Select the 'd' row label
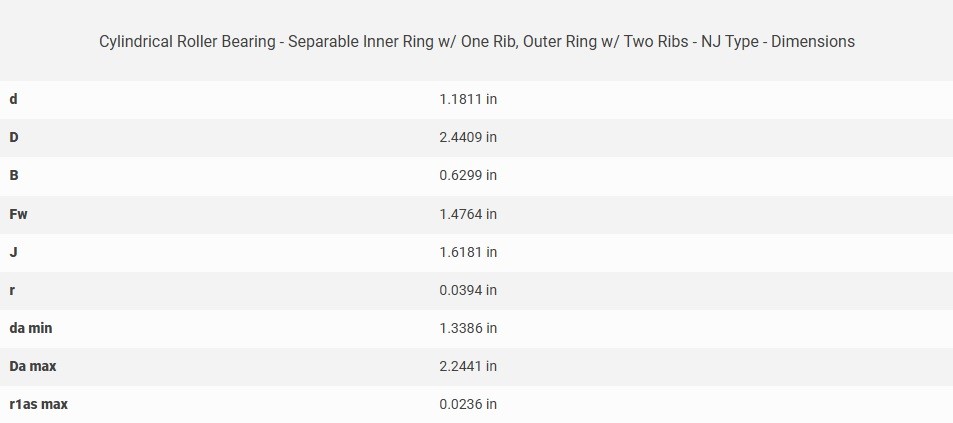Image resolution: width=953 pixels, height=423 pixels. [x=13, y=99]
